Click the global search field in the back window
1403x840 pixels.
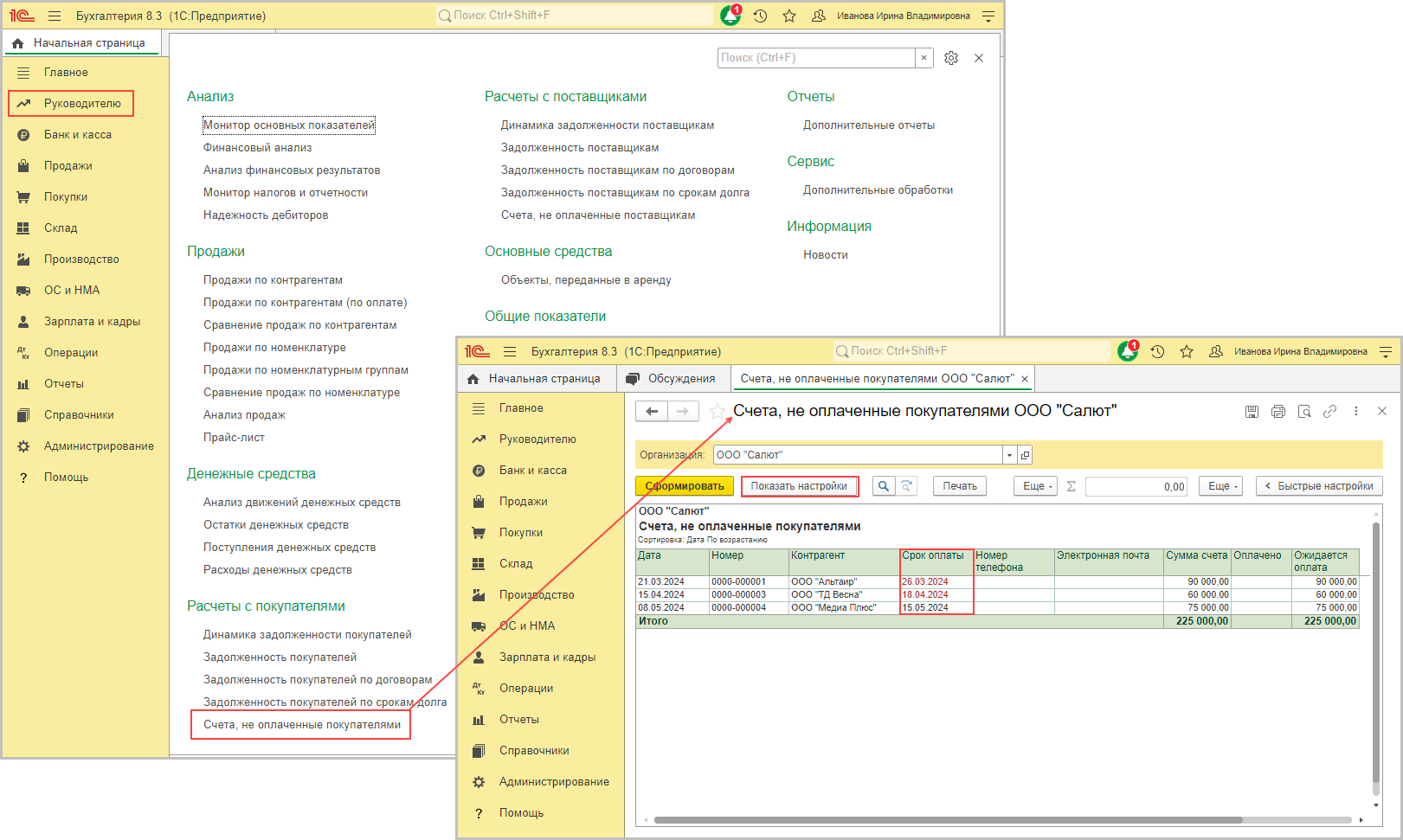tap(575, 16)
